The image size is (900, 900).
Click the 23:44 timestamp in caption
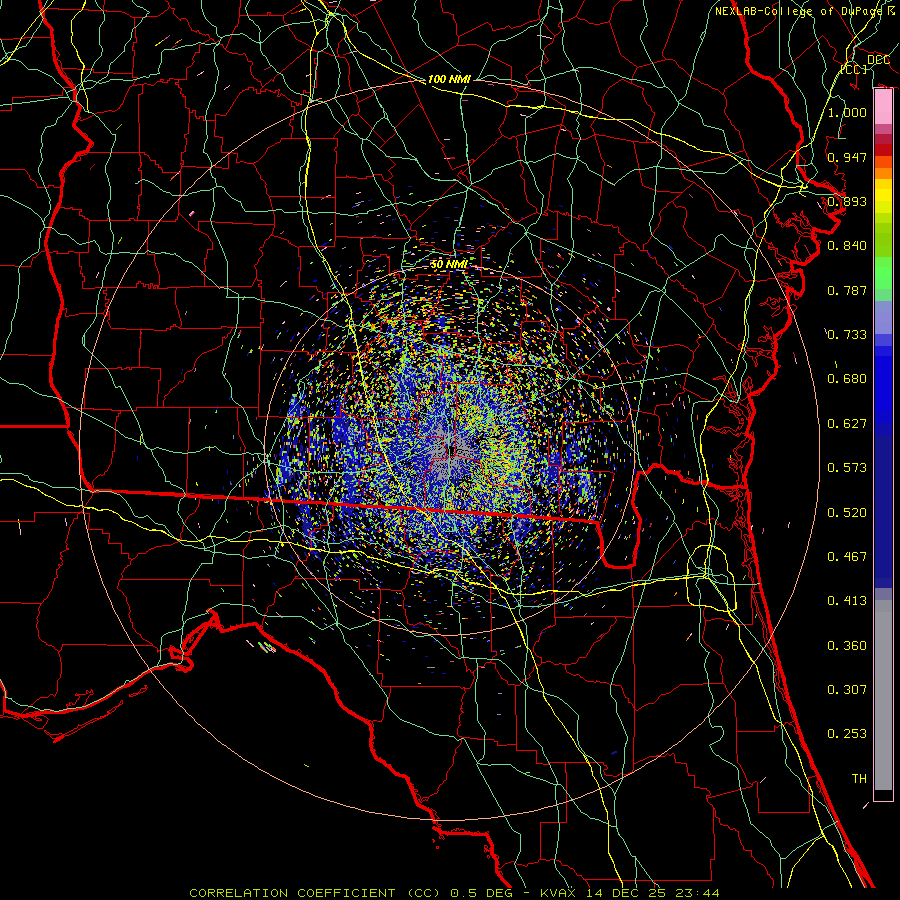coord(699,893)
